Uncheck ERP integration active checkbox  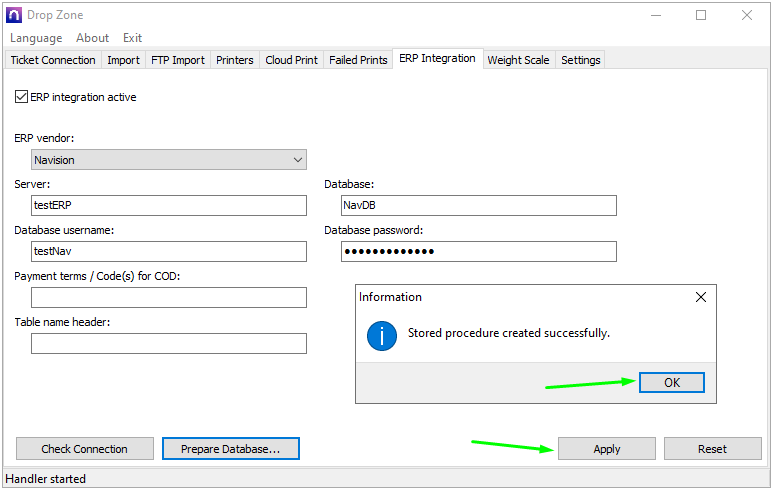tap(22, 97)
